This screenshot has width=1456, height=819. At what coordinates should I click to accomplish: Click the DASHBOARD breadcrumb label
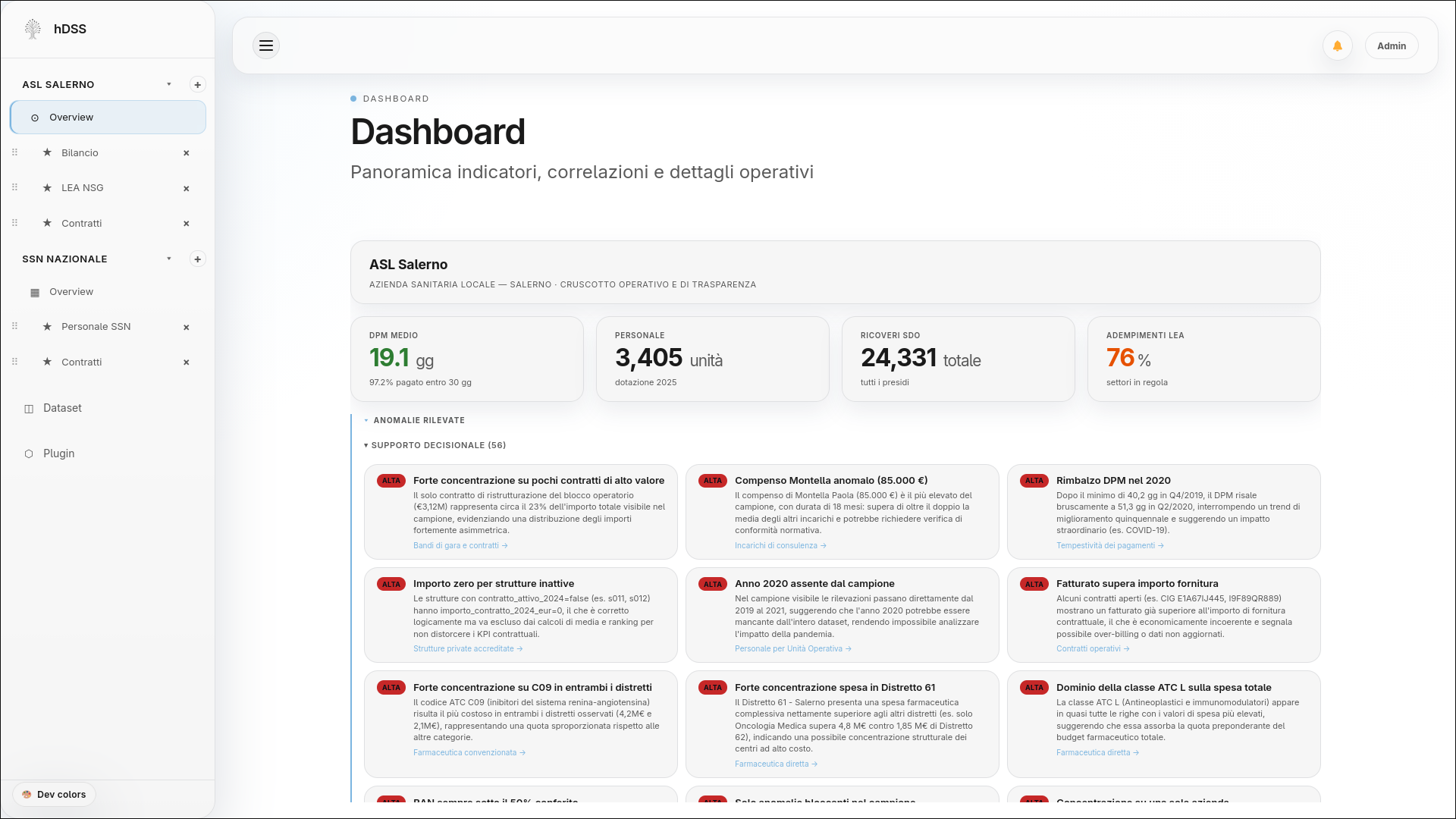396,99
